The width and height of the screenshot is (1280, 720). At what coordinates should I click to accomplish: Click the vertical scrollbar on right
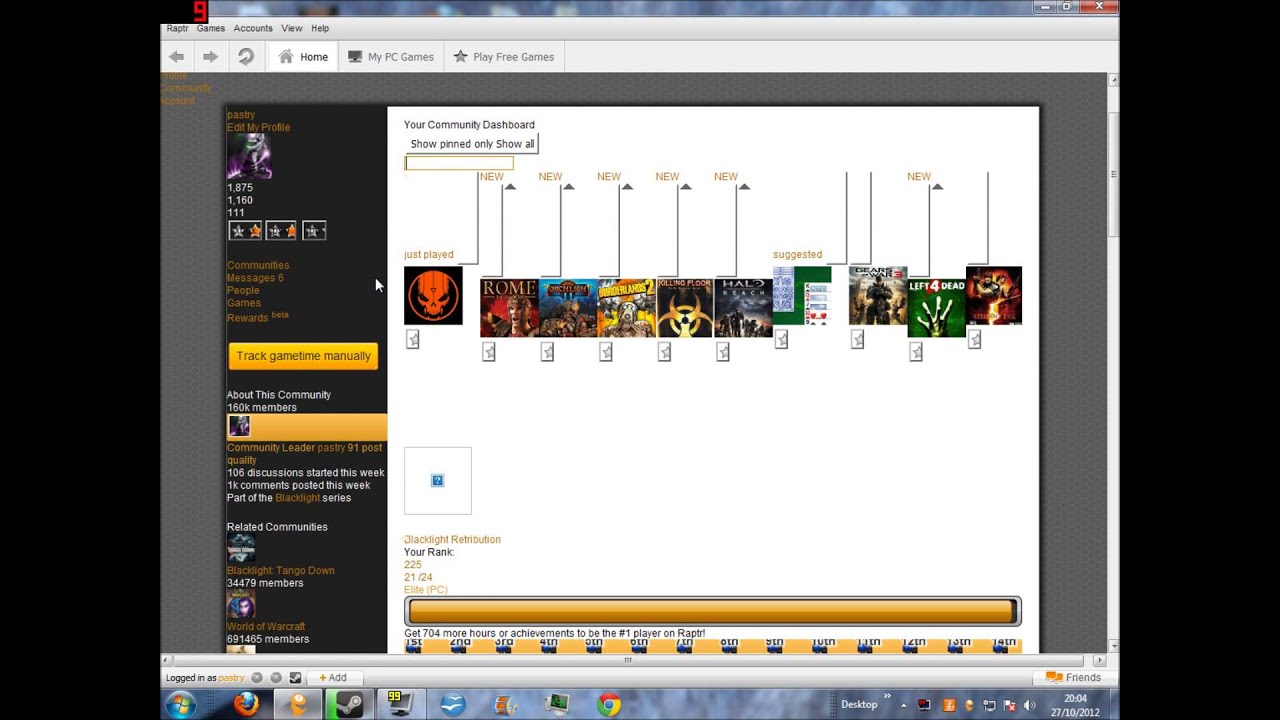click(1113, 176)
